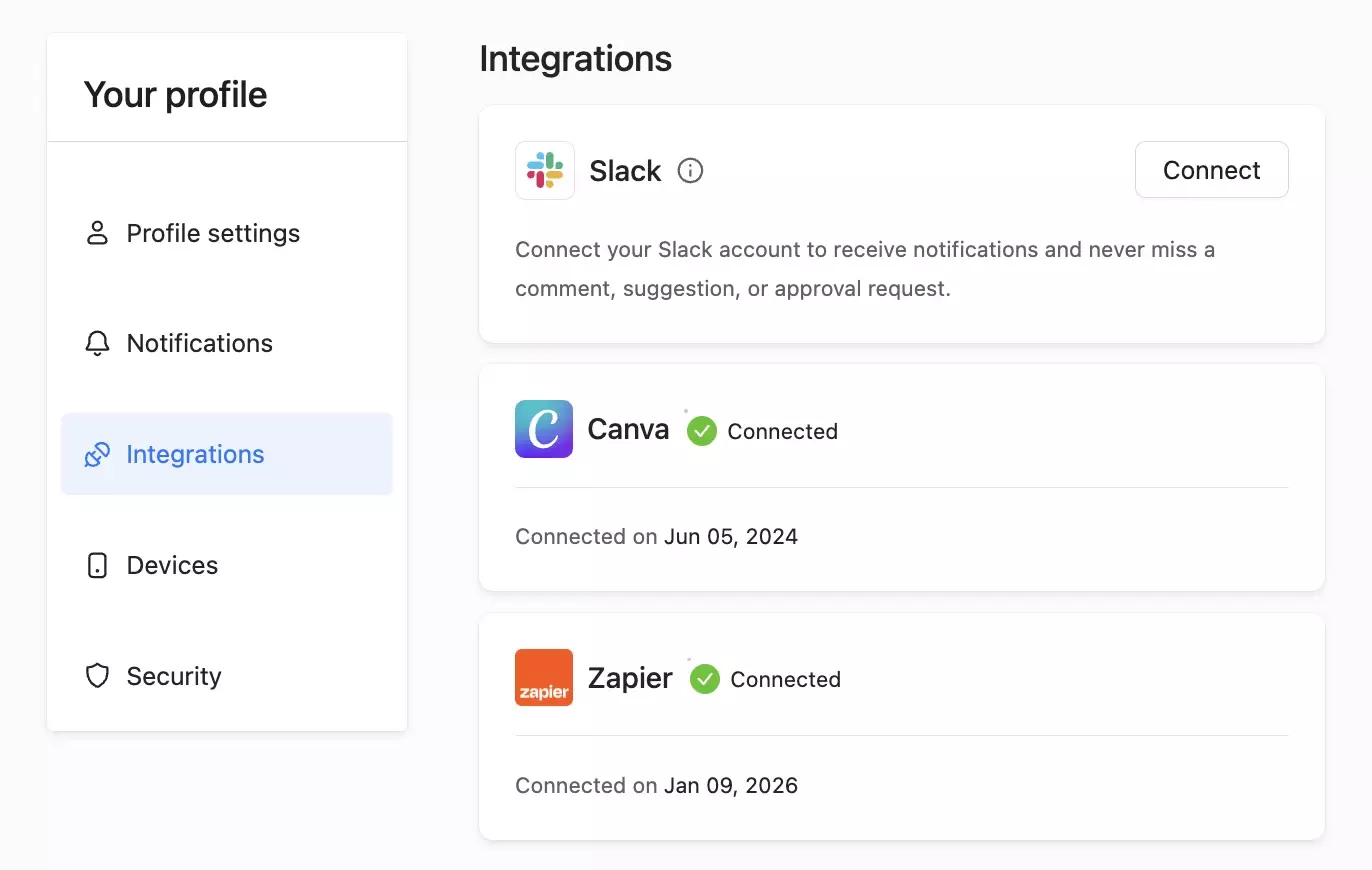The width and height of the screenshot is (1372, 870).
Task: Open the Security section
Action: pyautogui.click(x=227, y=676)
